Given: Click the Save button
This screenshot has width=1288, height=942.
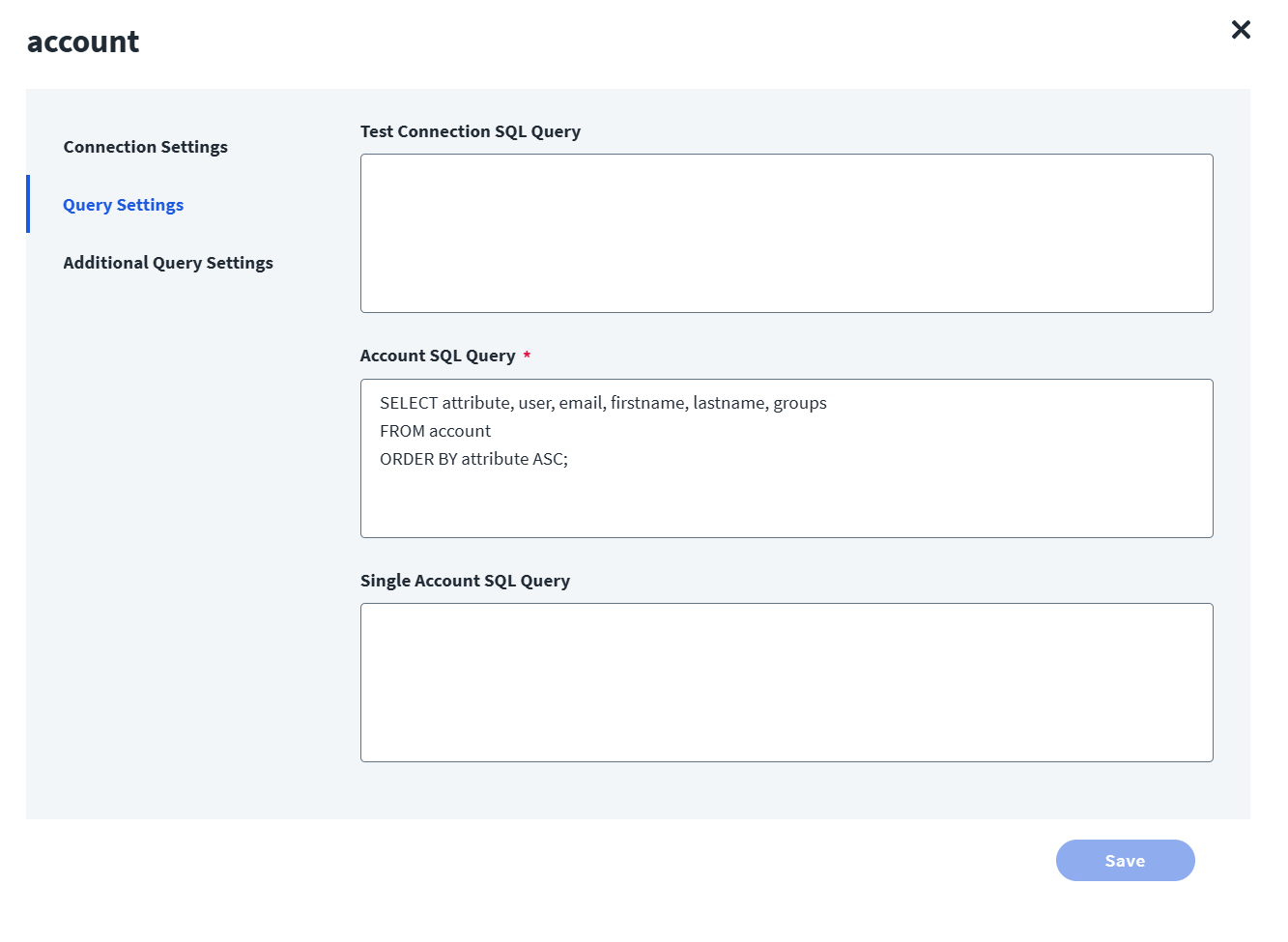Looking at the screenshot, I should pyautogui.click(x=1125, y=861).
